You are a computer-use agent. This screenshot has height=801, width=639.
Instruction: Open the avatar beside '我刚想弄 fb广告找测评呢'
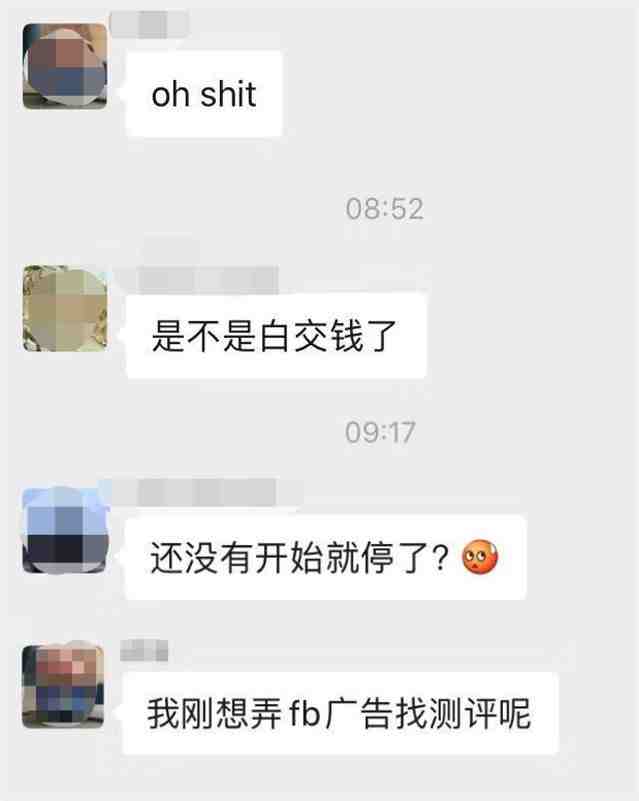click(x=64, y=686)
